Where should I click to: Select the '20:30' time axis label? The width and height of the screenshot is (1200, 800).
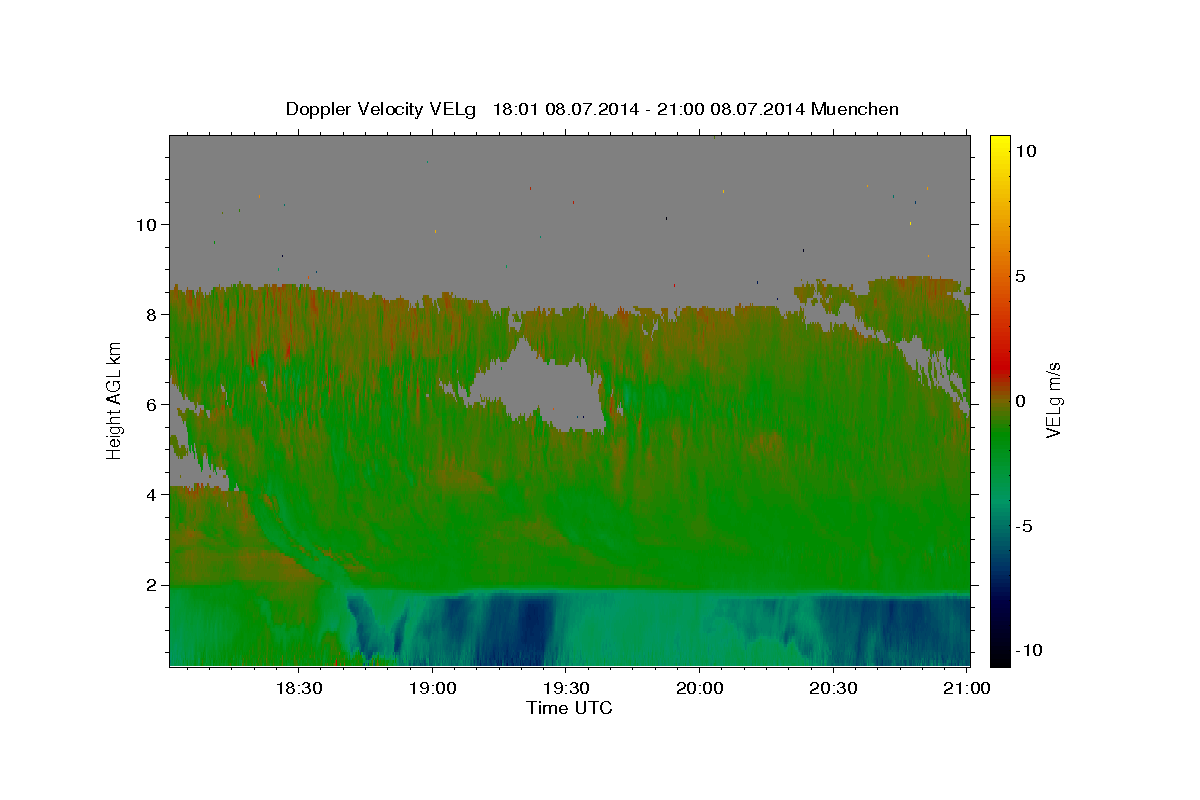tap(832, 688)
